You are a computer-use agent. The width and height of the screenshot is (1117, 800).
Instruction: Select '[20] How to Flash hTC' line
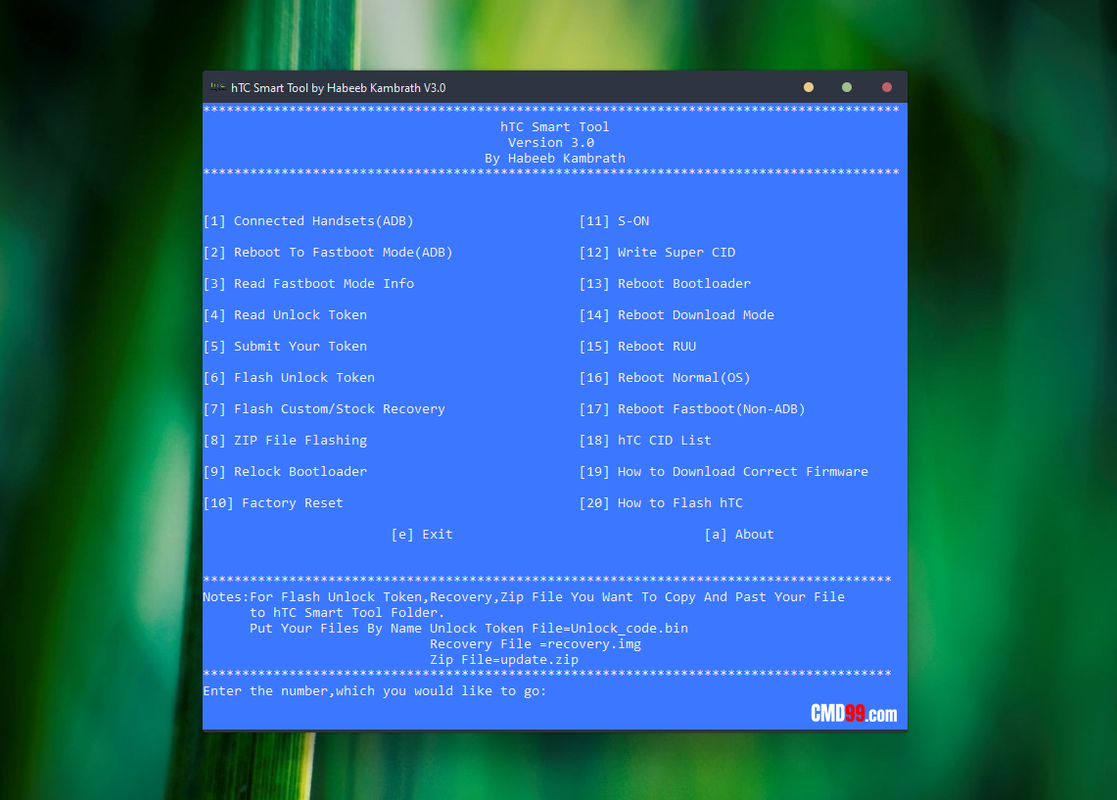661,503
